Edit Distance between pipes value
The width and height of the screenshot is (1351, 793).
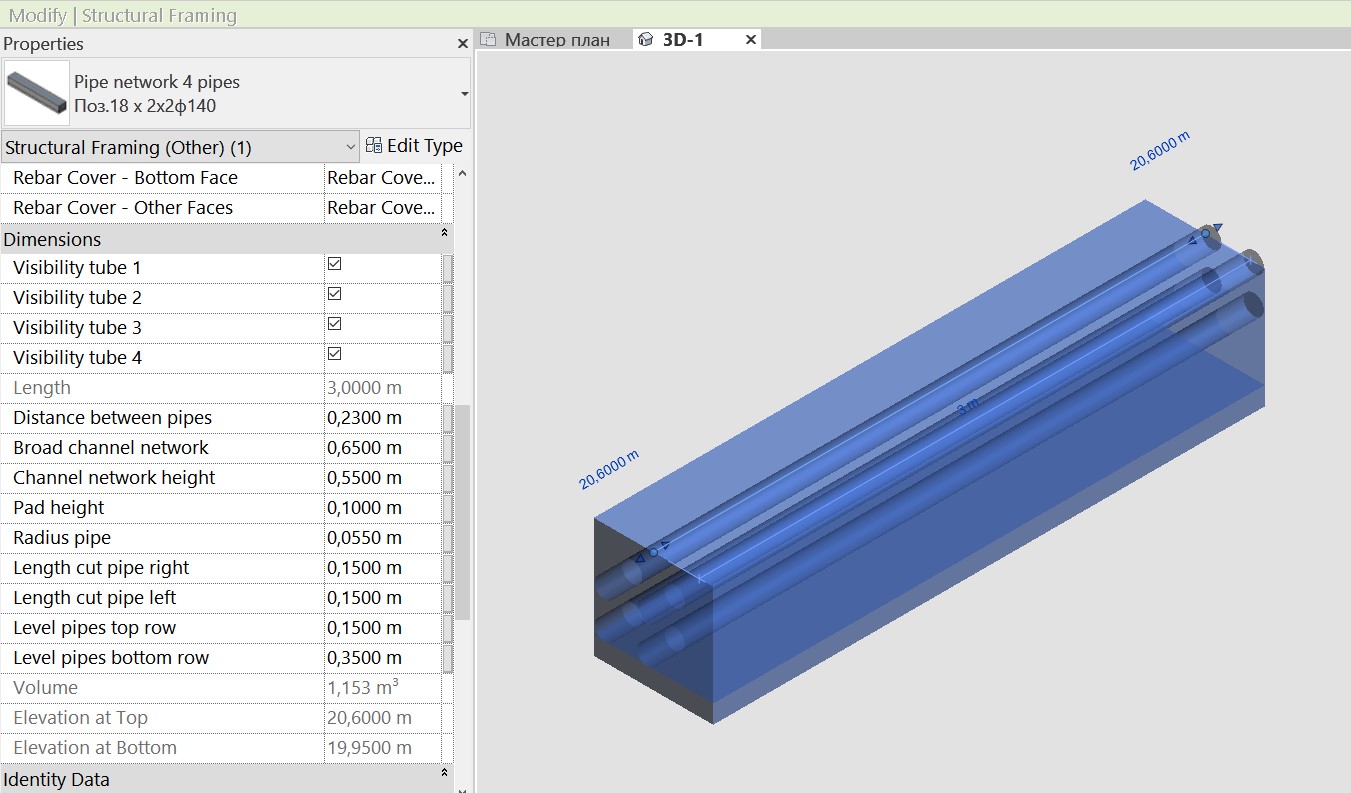pos(383,418)
